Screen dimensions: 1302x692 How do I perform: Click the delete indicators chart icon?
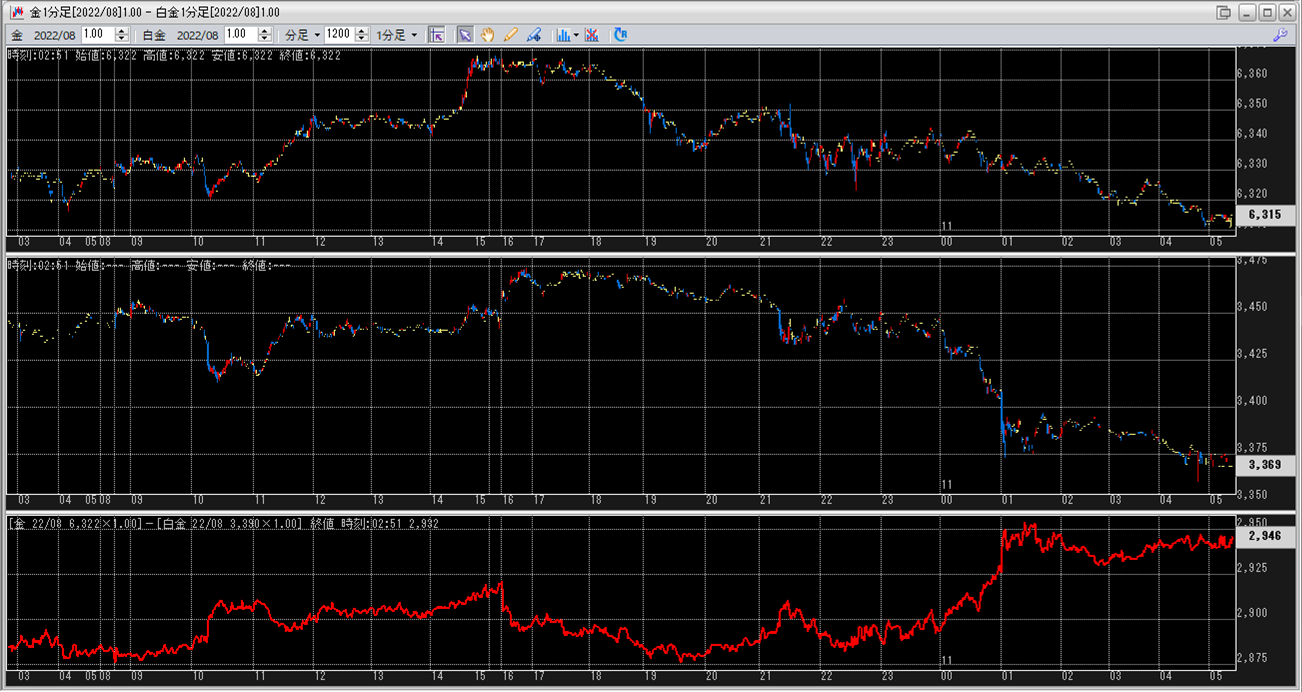coord(592,34)
